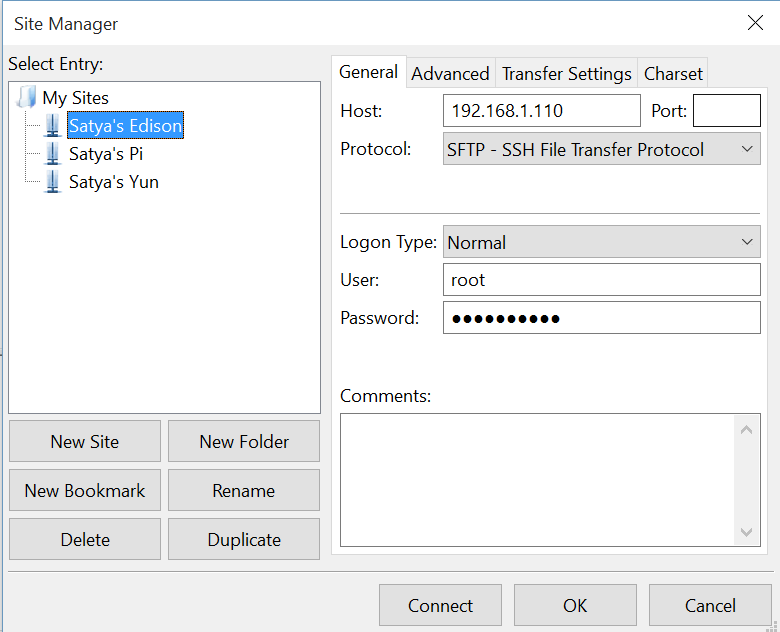
Task: Click the Duplicate button
Action: 244,539
